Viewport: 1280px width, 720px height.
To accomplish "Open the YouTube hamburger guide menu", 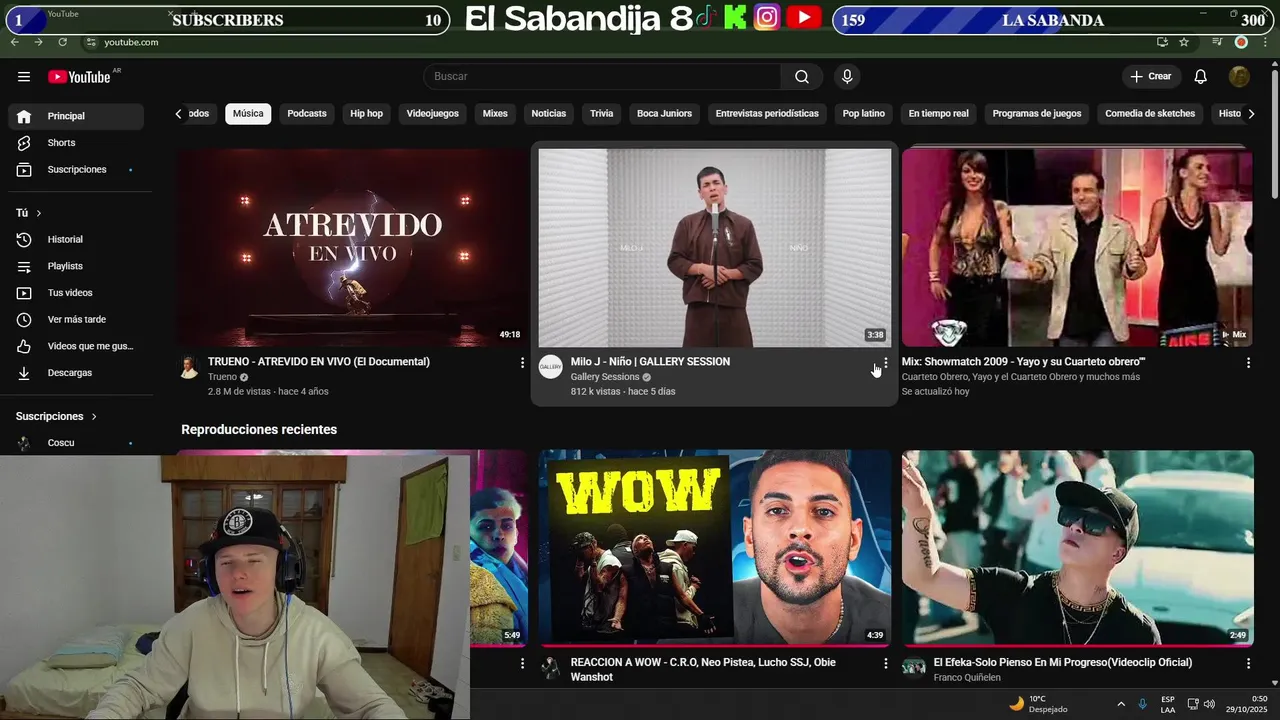I will (x=24, y=77).
